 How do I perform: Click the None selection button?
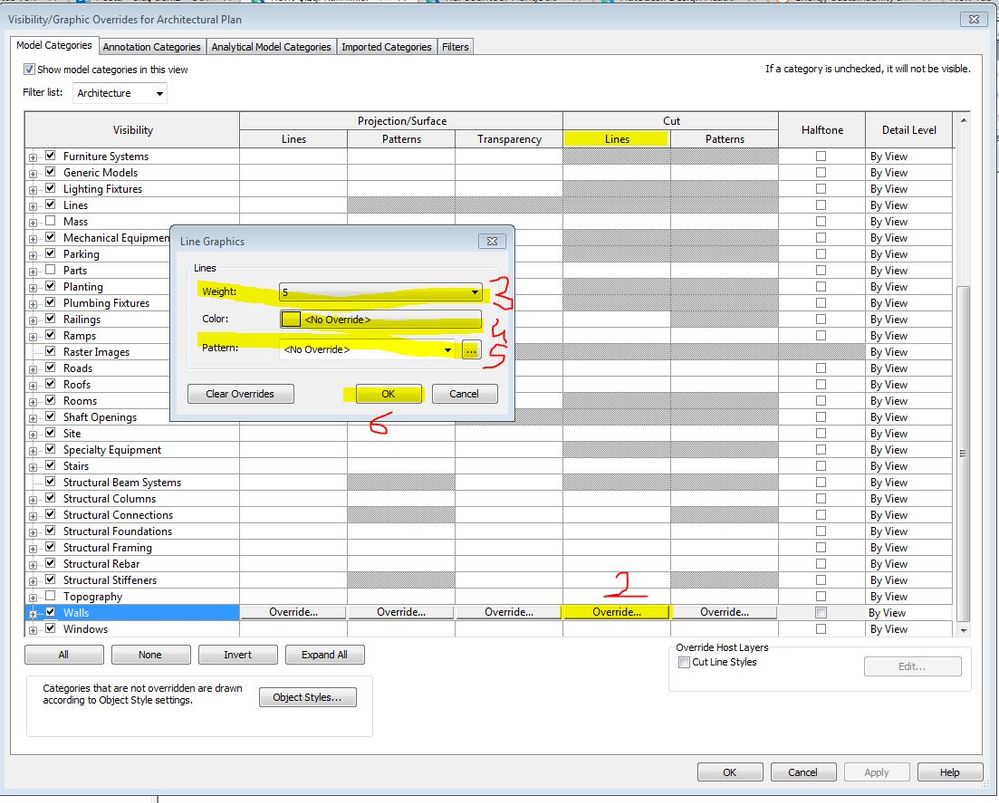click(x=150, y=655)
